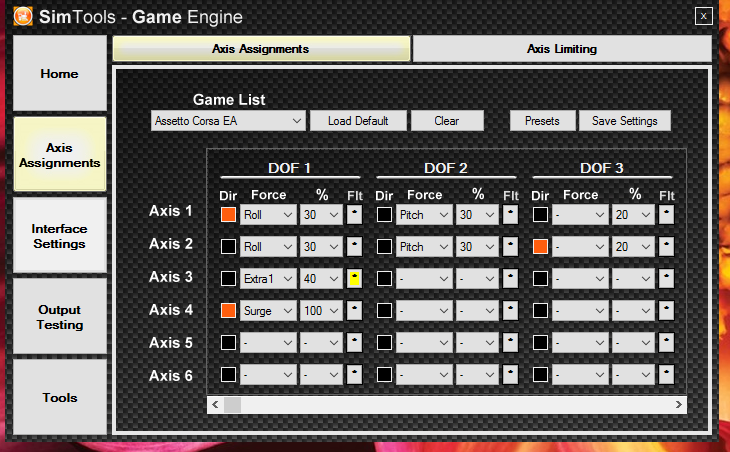This screenshot has width=730, height=452.
Task: Open Axis 4 Surge force dropdown
Action: click(x=268, y=310)
